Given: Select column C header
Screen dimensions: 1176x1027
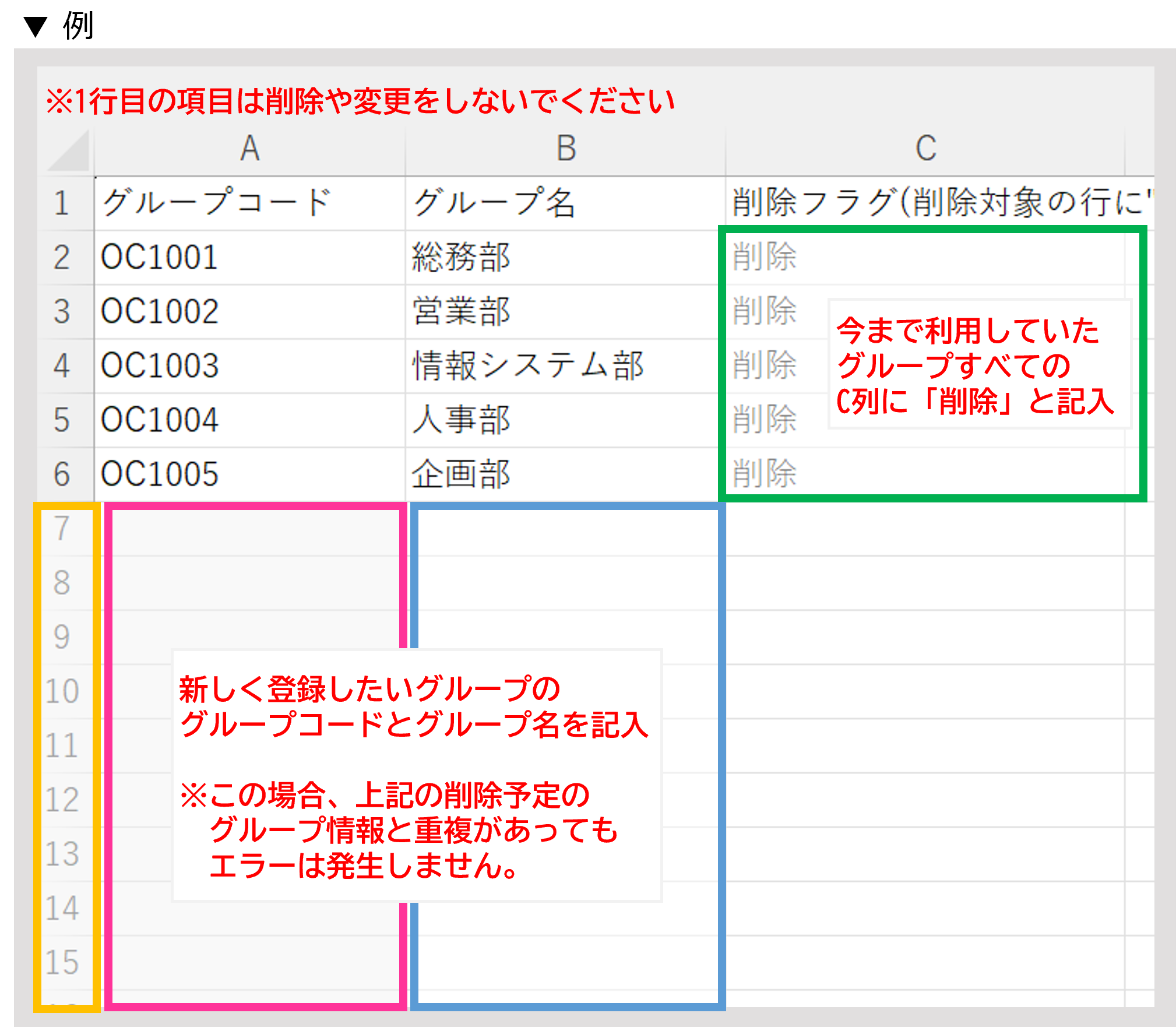Looking at the screenshot, I should [925, 148].
